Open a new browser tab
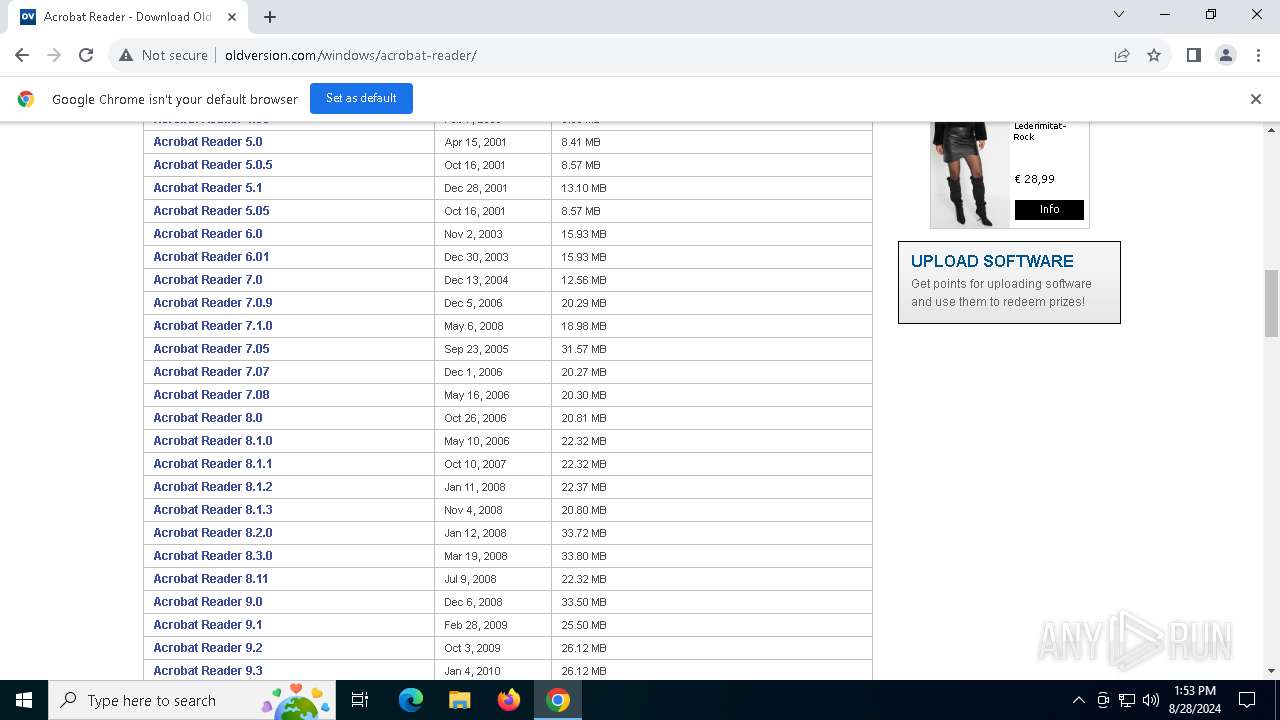This screenshot has height=720, width=1280. coord(270,17)
